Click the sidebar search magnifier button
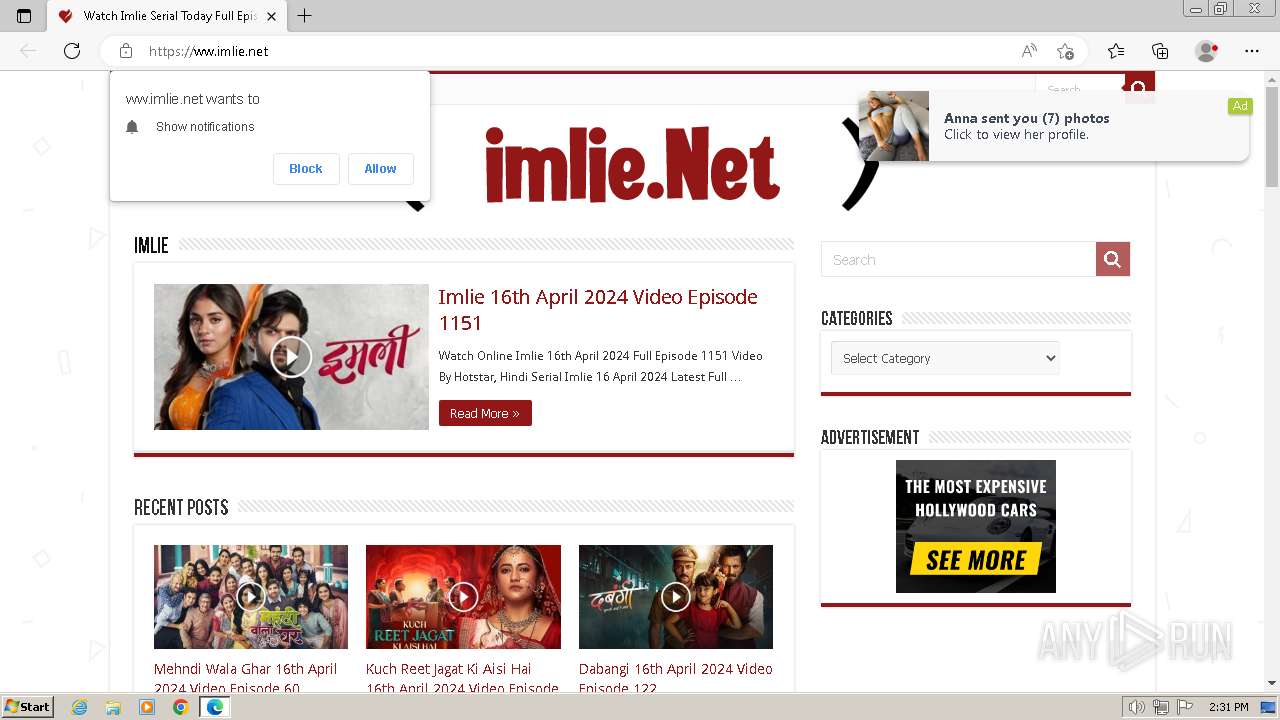1280x720 pixels. (x=1113, y=259)
